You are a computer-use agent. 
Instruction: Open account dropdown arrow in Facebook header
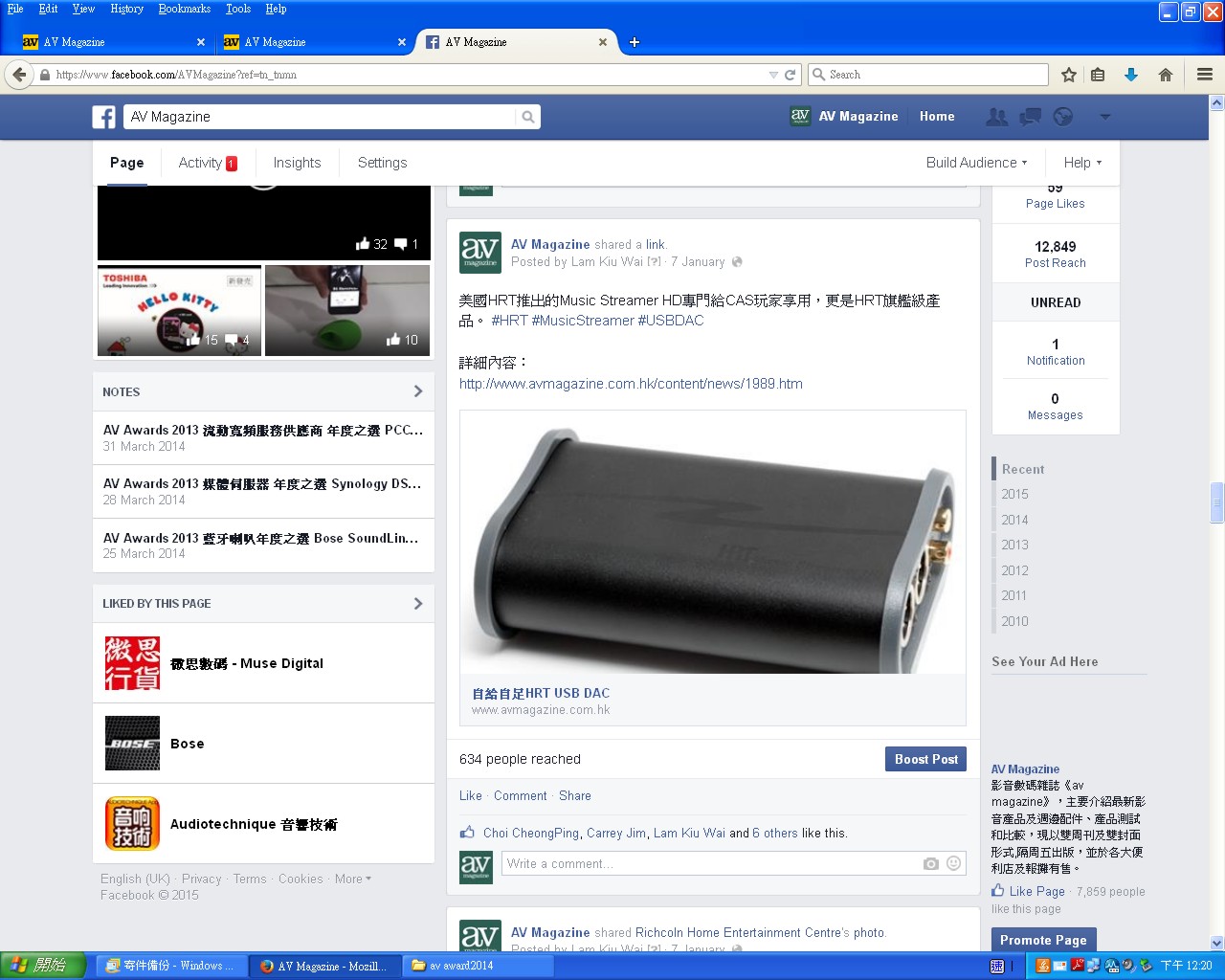1104,117
